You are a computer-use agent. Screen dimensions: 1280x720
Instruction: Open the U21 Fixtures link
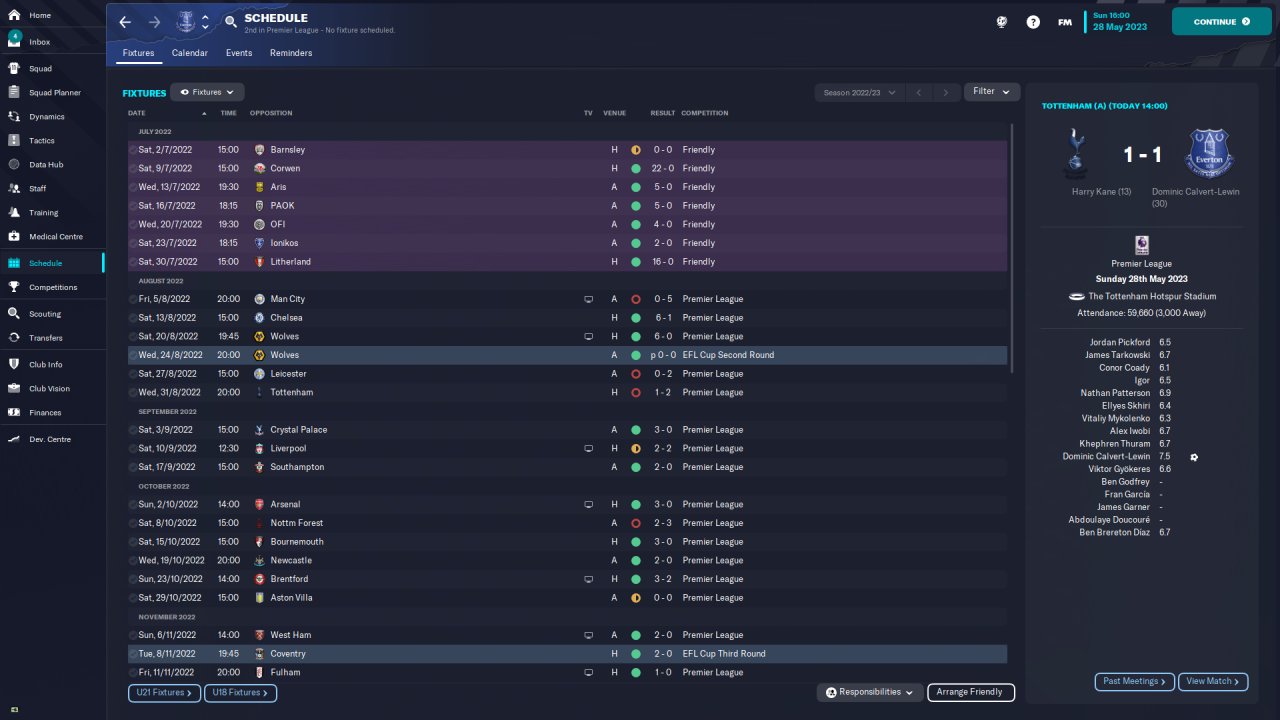point(164,692)
